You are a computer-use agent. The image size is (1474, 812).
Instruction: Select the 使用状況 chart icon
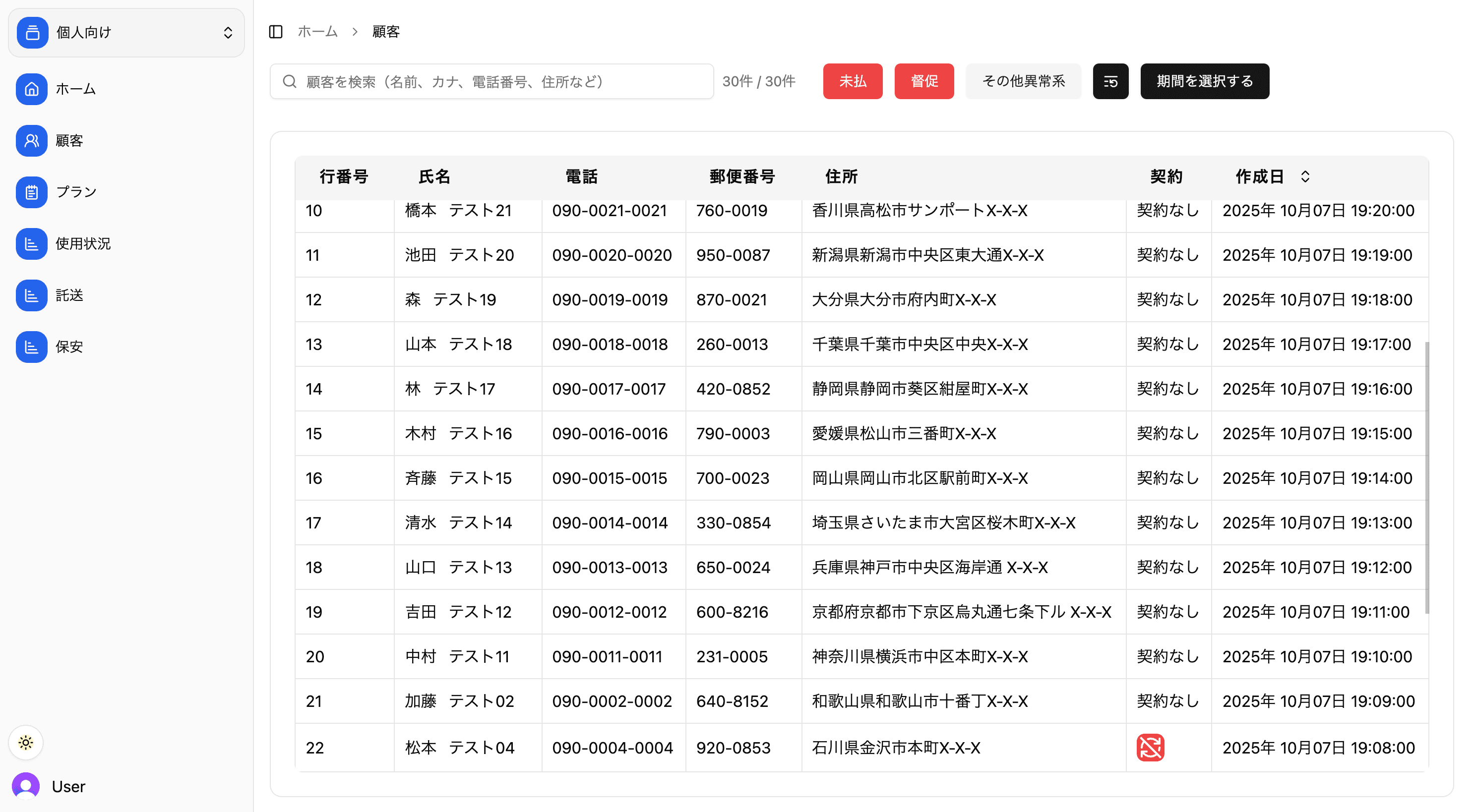pyautogui.click(x=31, y=243)
